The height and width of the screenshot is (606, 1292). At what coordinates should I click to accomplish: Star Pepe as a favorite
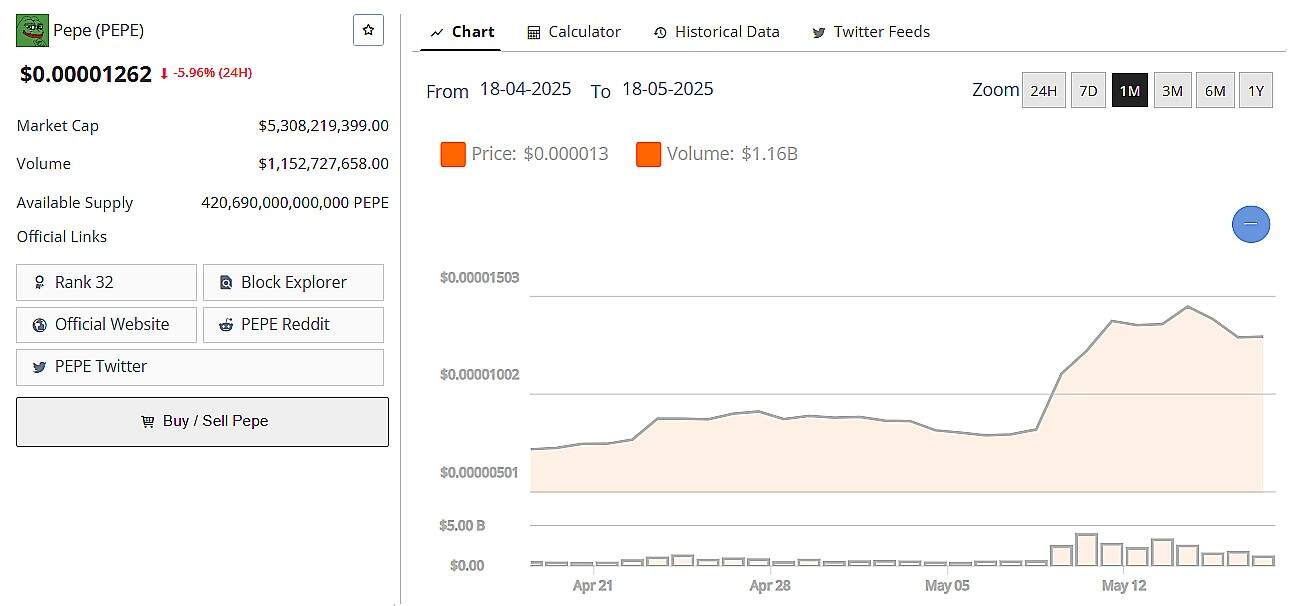368,31
